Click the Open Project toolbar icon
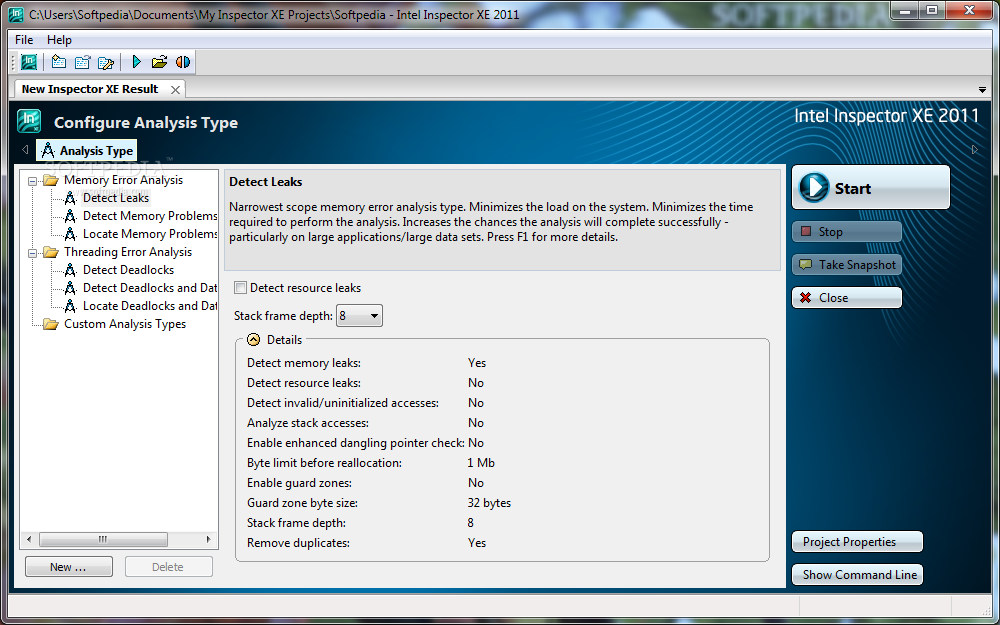This screenshot has height=625, width=1000. [x=82, y=62]
